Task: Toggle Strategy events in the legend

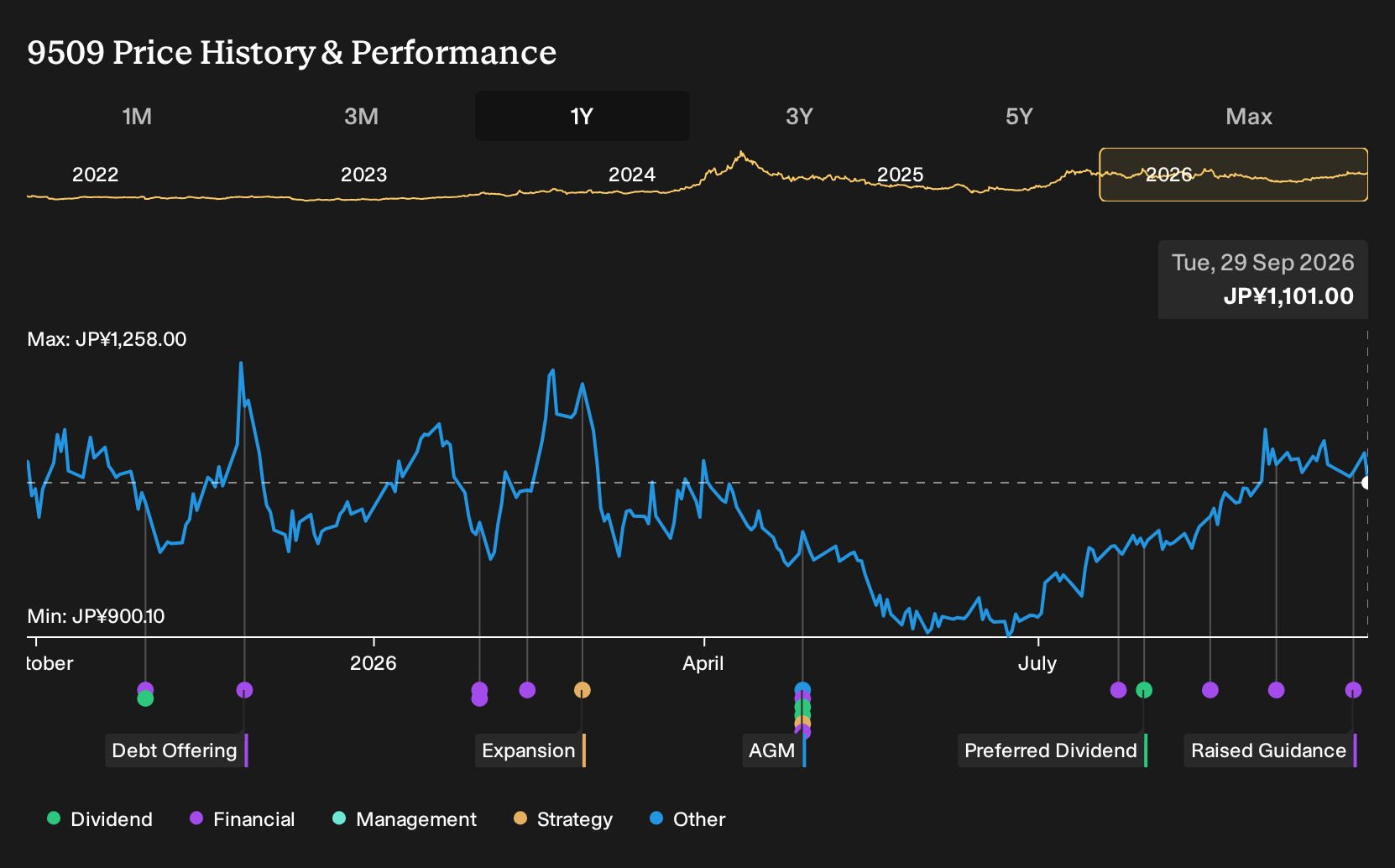Action: pyautogui.click(x=563, y=819)
